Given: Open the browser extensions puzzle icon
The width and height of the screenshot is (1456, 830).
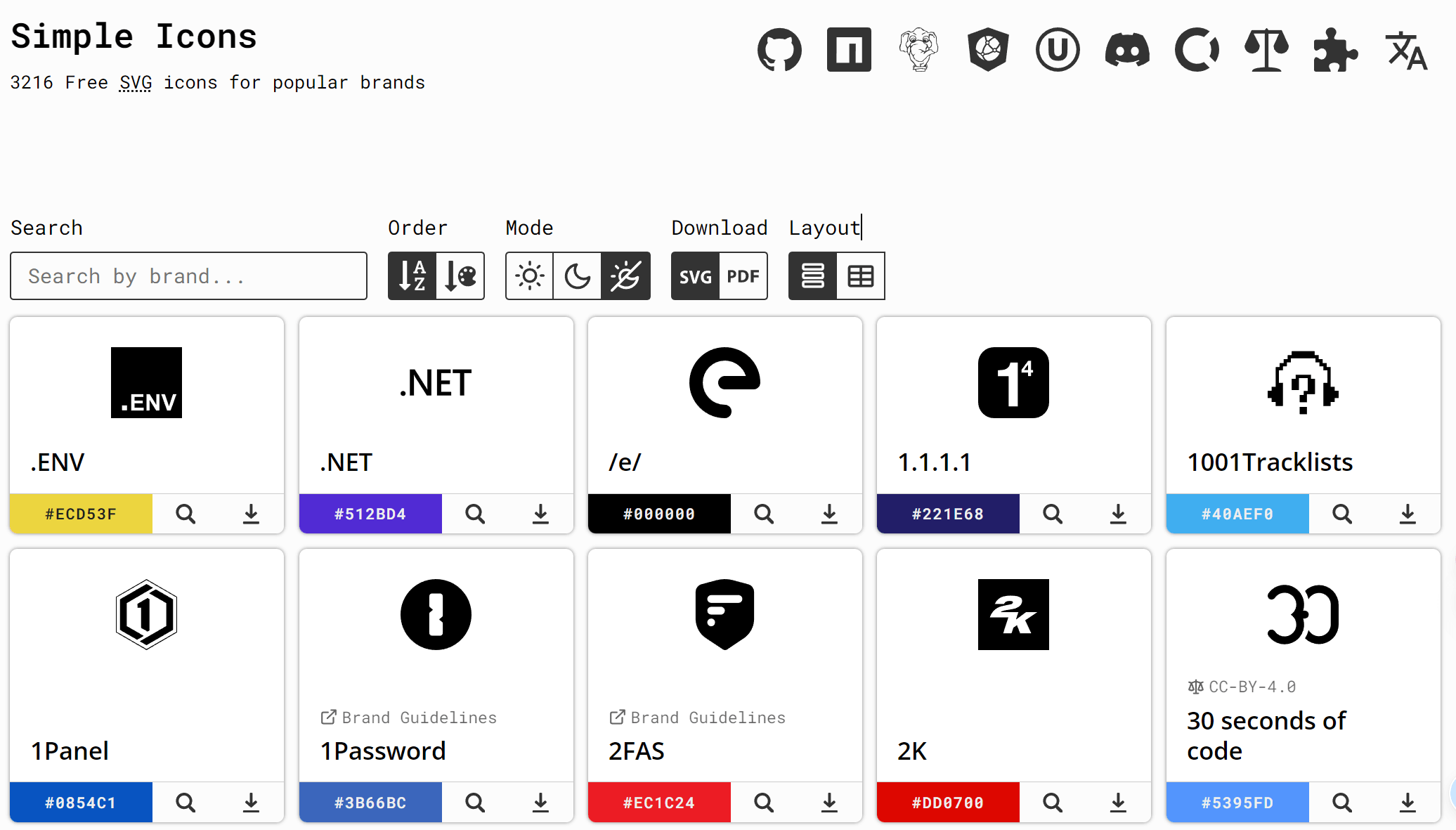Looking at the screenshot, I should coord(1336,49).
